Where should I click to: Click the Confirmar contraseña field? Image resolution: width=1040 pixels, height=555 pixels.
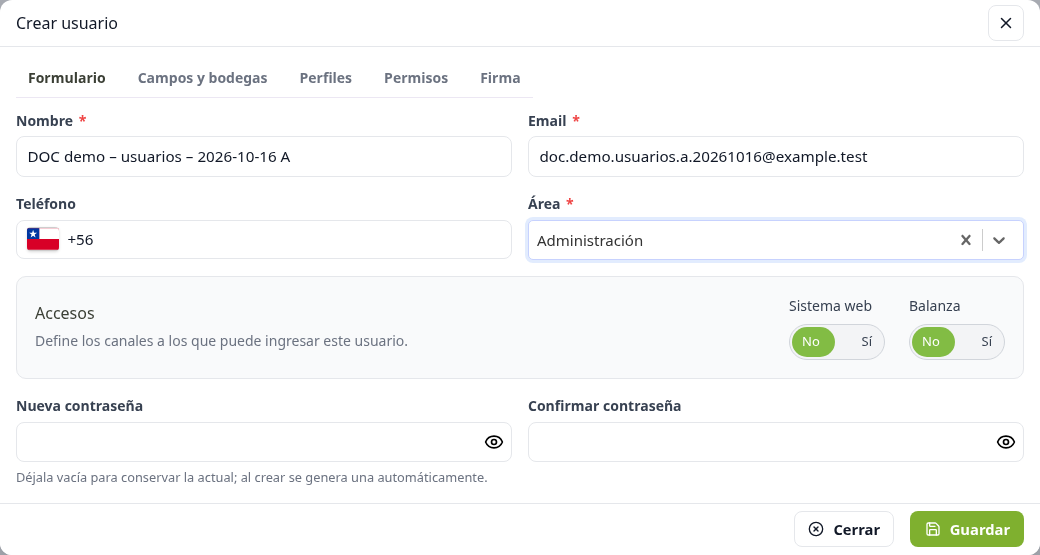pyautogui.click(x=775, y=442)
